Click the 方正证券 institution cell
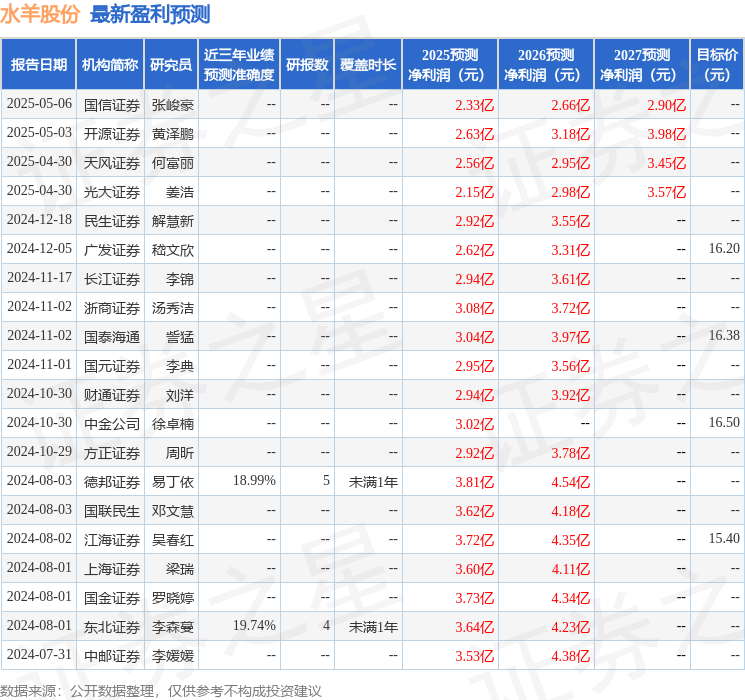This screenshot has width=745, height=700. tap(112, 453)
